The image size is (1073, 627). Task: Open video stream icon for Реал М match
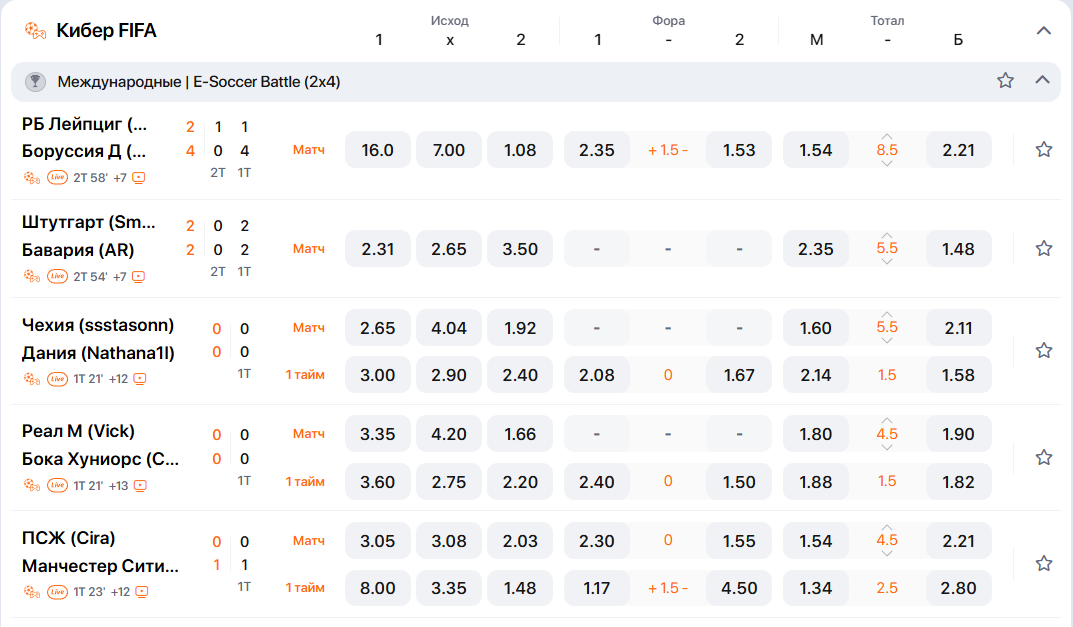[140, 486]
